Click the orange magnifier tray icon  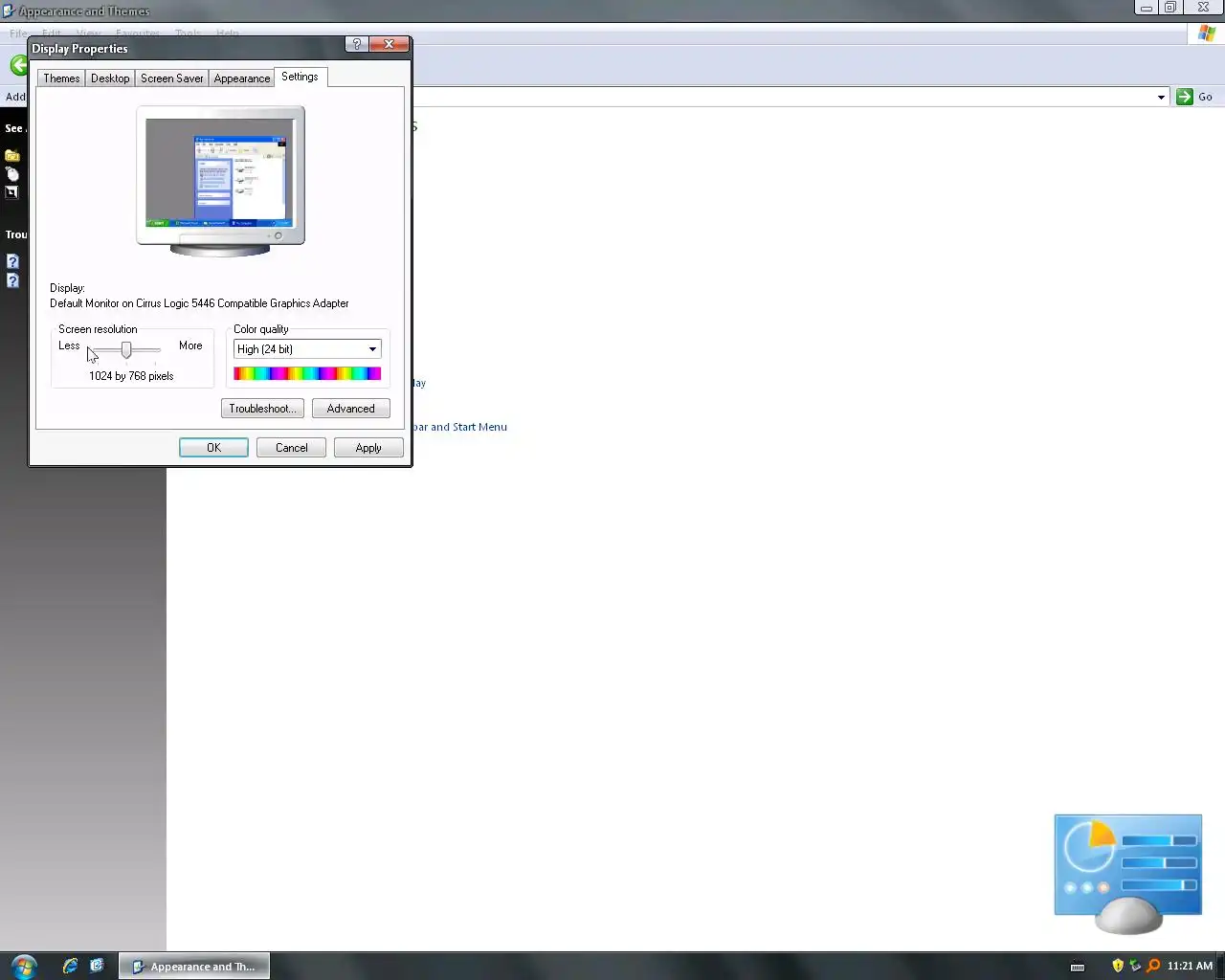pos(1153,966)
